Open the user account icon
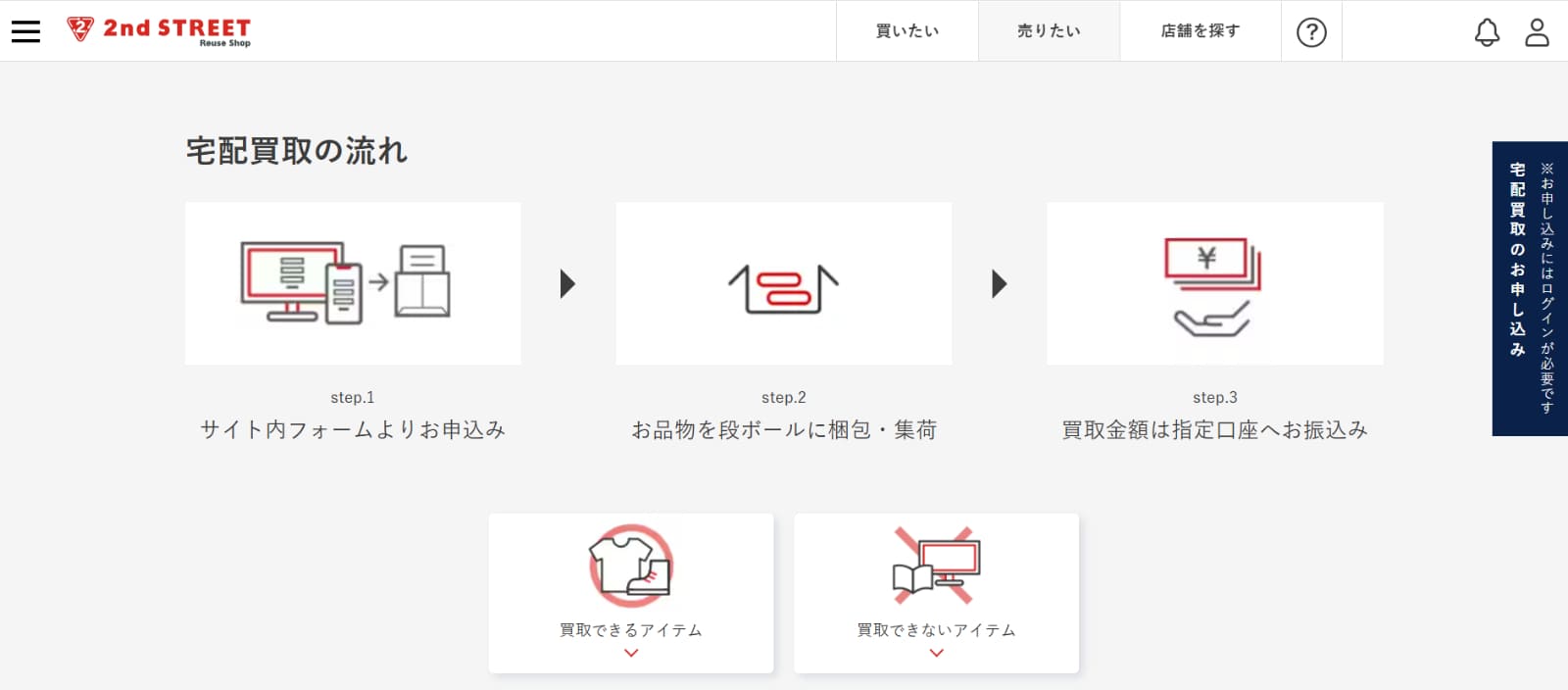This screenshot has width=1568, height=690. point(1537,32)
